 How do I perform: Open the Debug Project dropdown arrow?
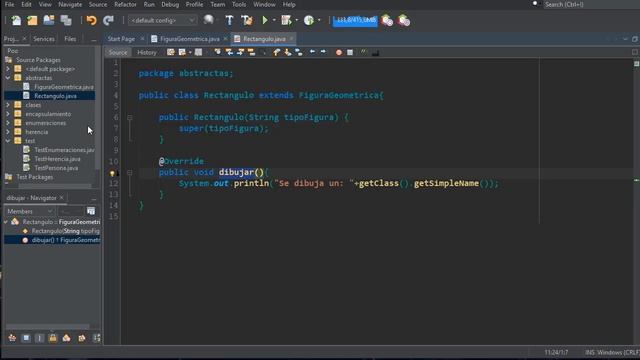pos(296,20)
